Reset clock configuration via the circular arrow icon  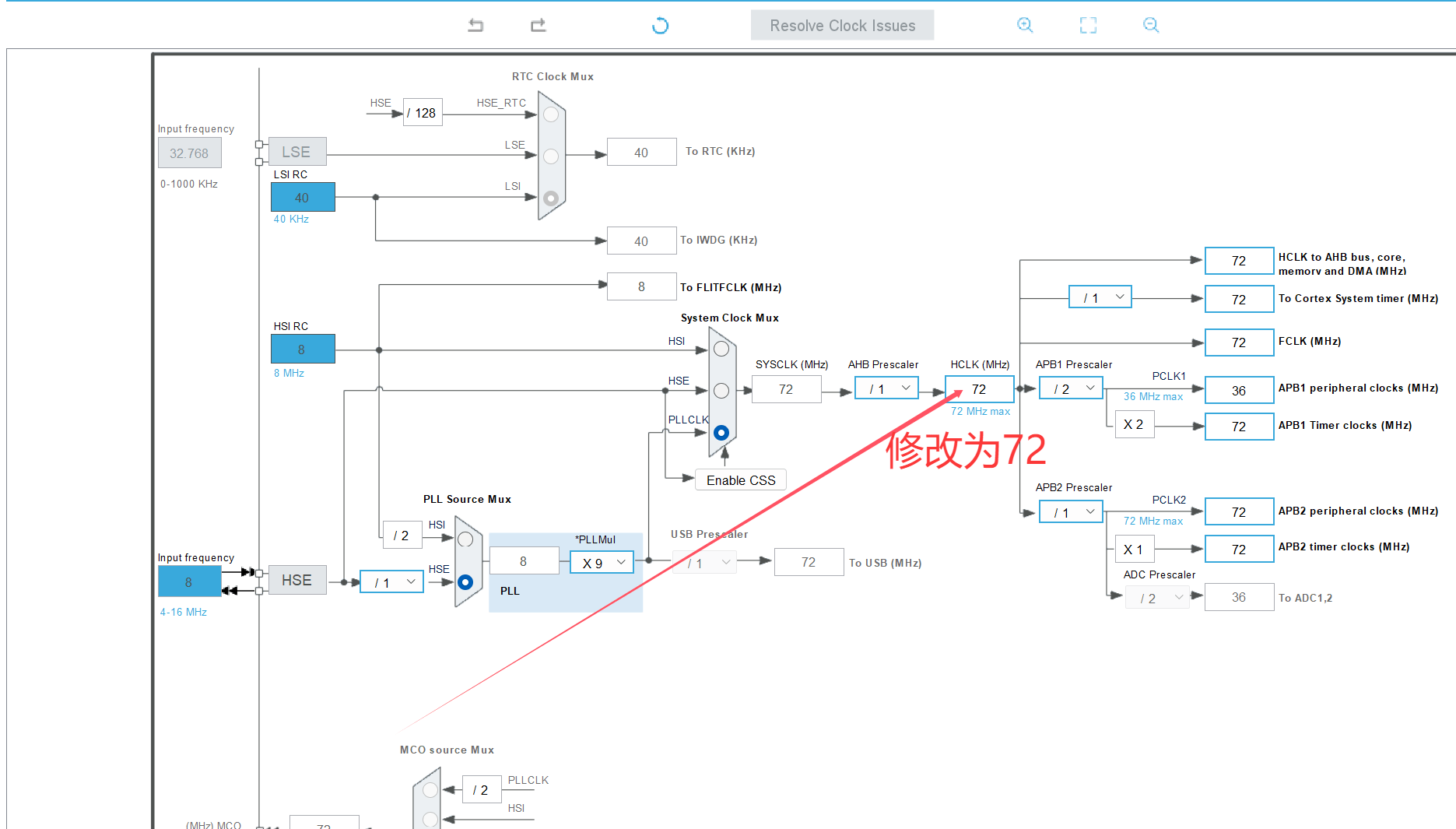pyautogui.click(x=660, y=25)
